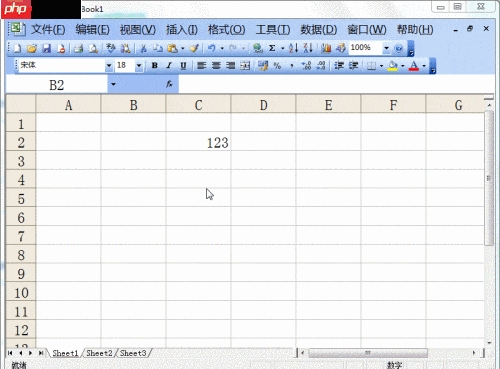Expand Standard toolbar options

(411, 49)
